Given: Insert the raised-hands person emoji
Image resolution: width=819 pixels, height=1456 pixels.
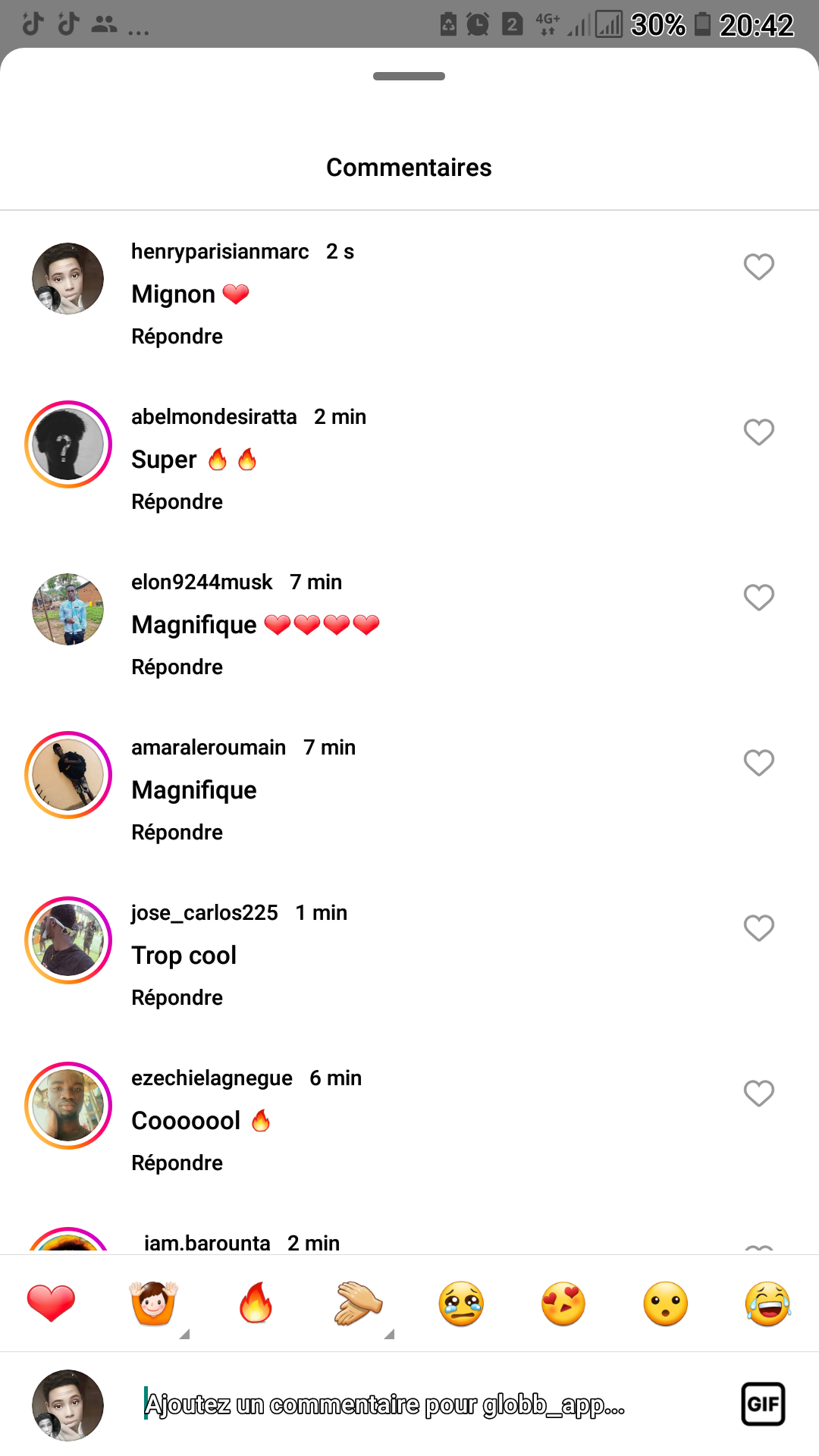Looking at the screenshot, I should pyautogui.click(x=153, y=1304).
